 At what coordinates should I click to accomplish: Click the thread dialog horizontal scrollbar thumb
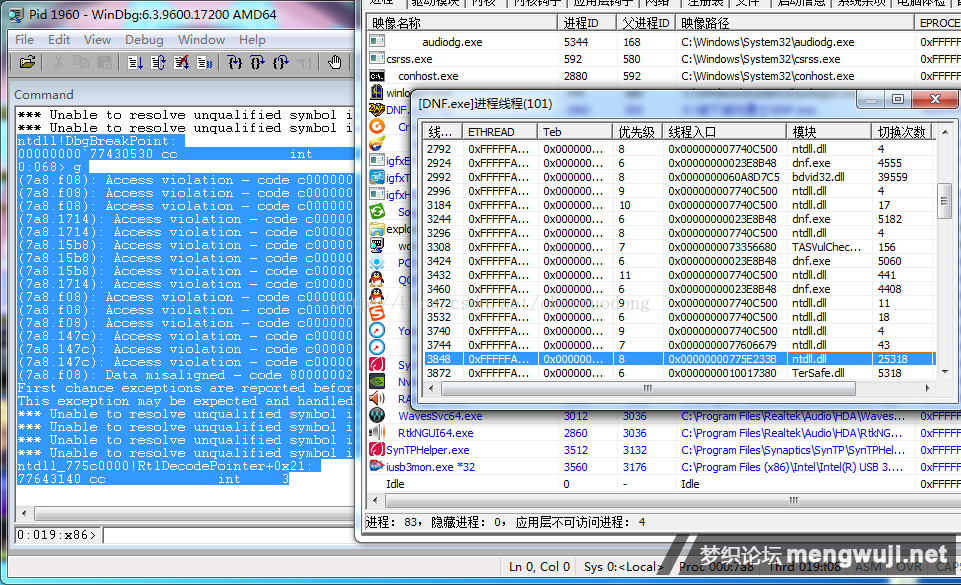[648, 388]
